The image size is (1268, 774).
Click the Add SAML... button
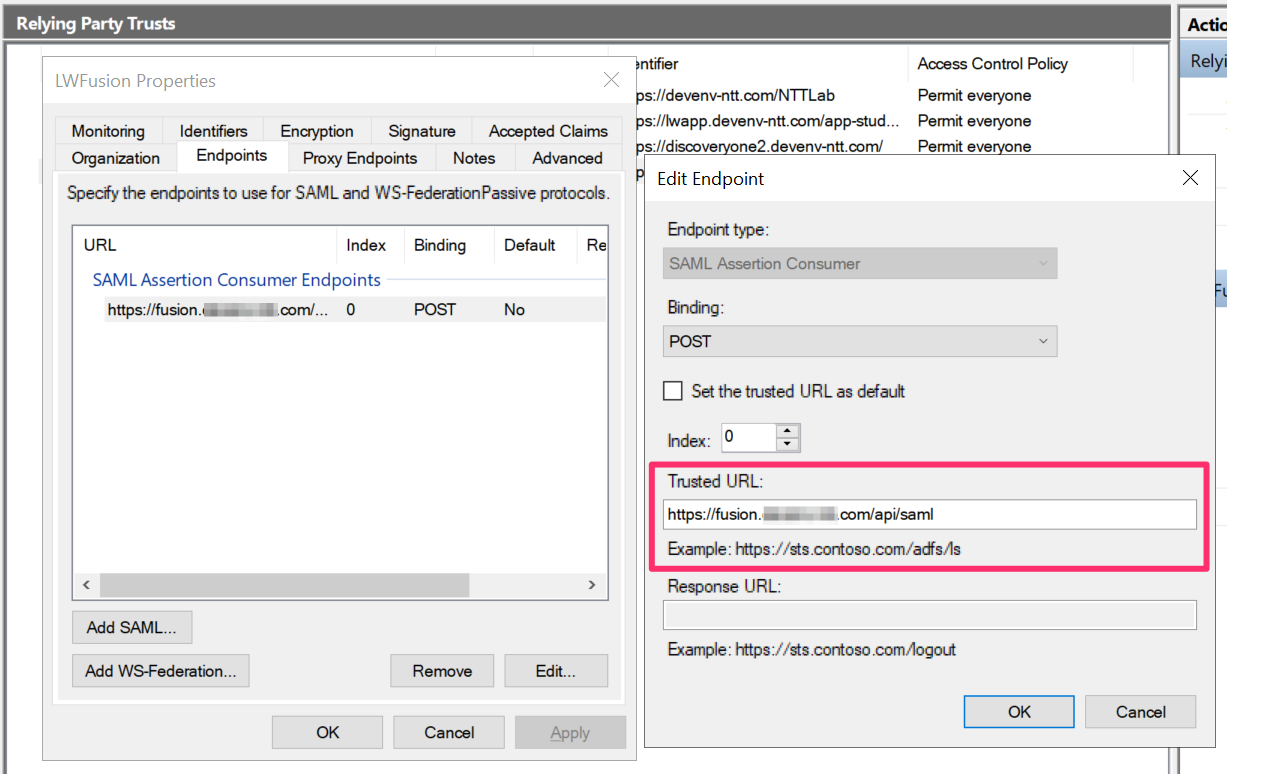[132, 628]
